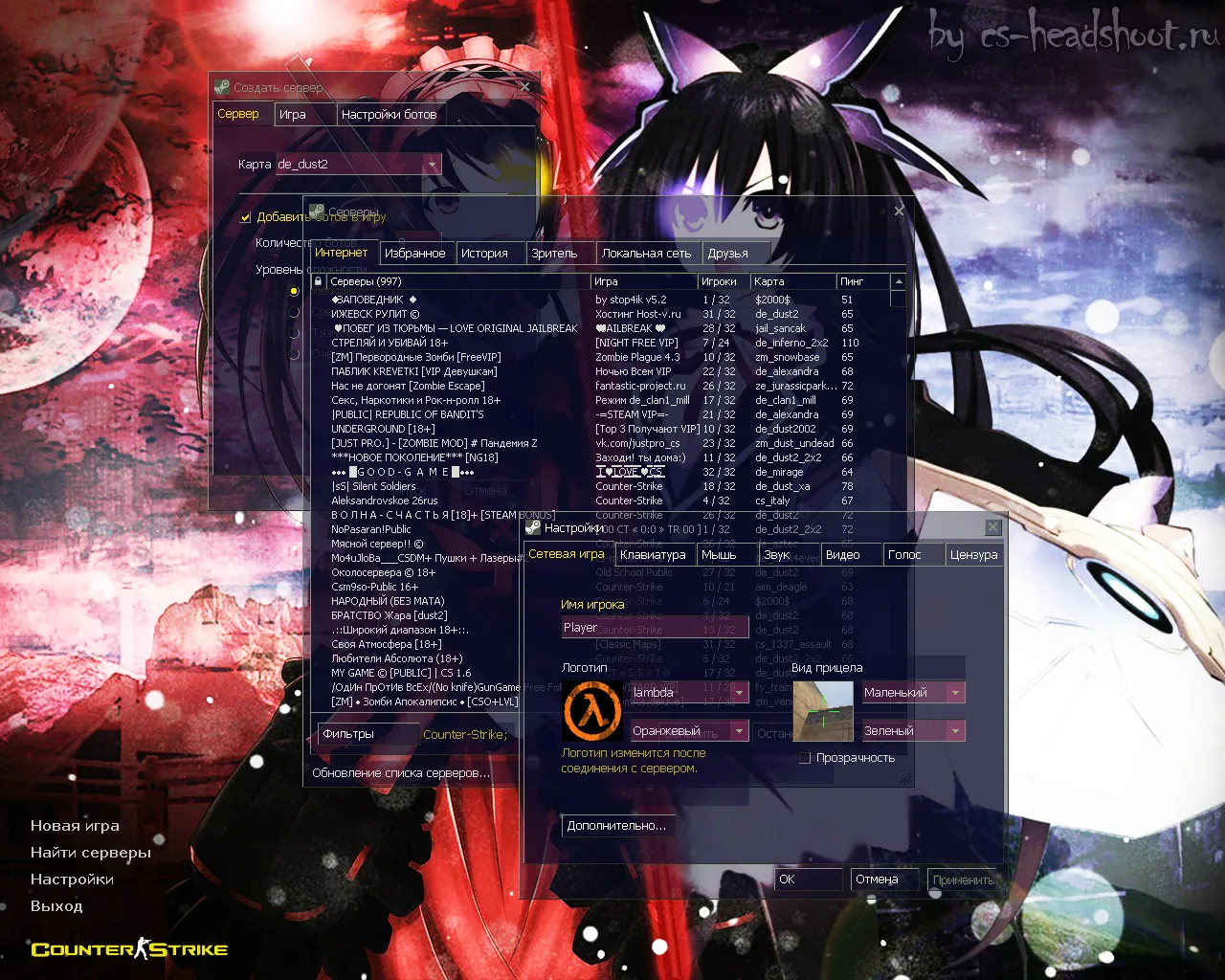Uncheck Добавить ботов в игру checkbox
Screen dimensions: 1225x980
tap(246, 217)
